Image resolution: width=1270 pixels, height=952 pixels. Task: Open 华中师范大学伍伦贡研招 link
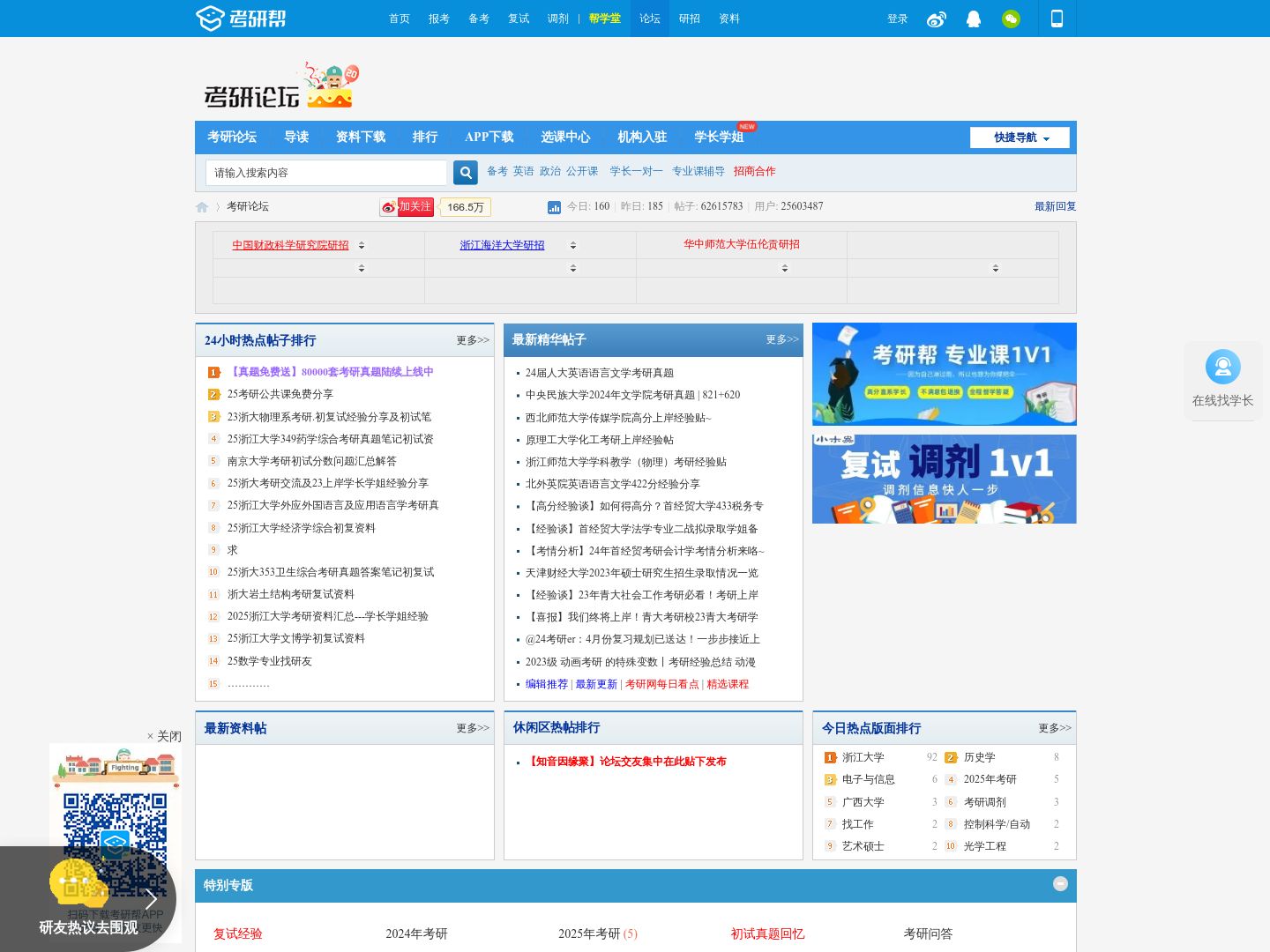(x=742, y=244)
